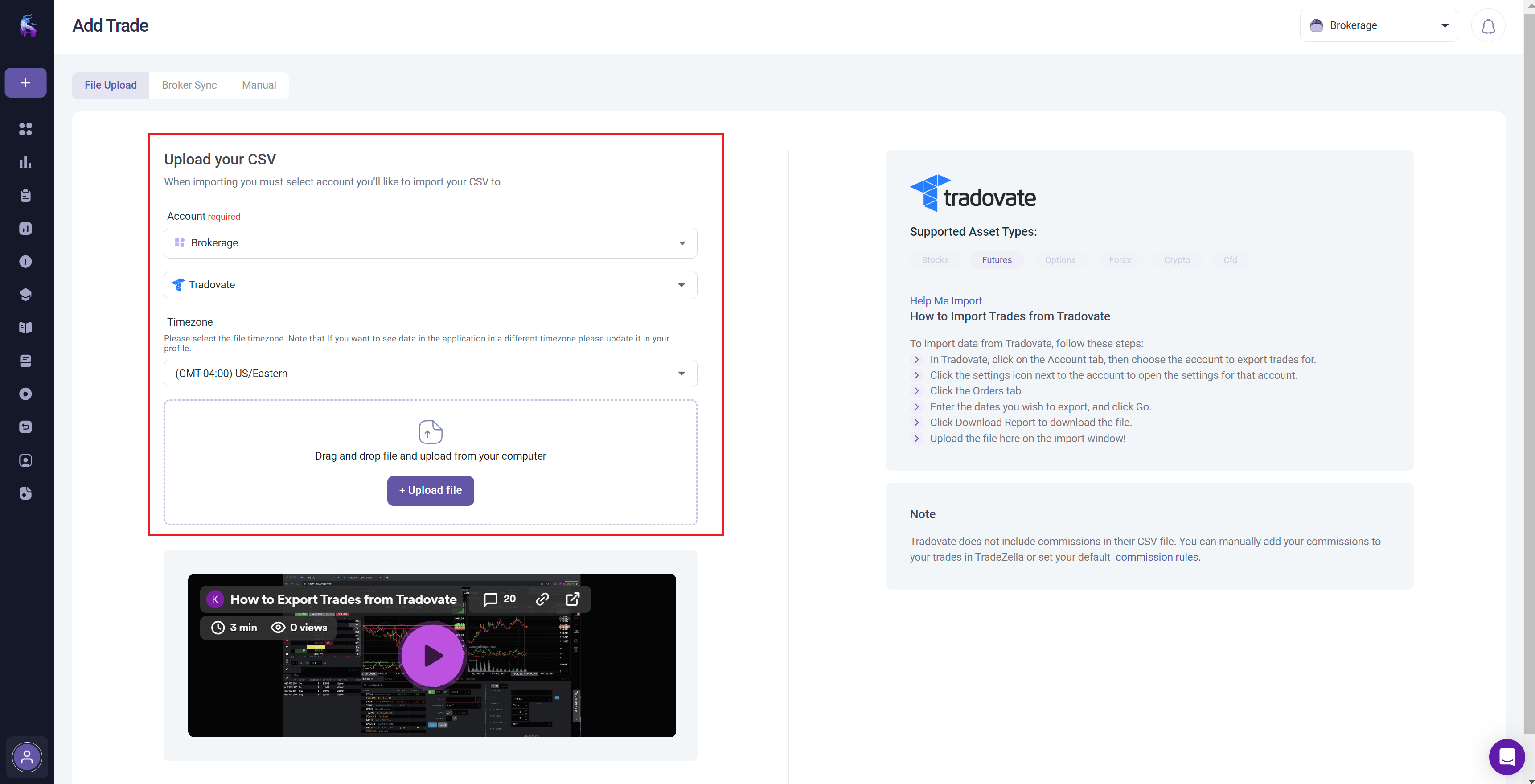Open the chat support bubble icon

1506,757
